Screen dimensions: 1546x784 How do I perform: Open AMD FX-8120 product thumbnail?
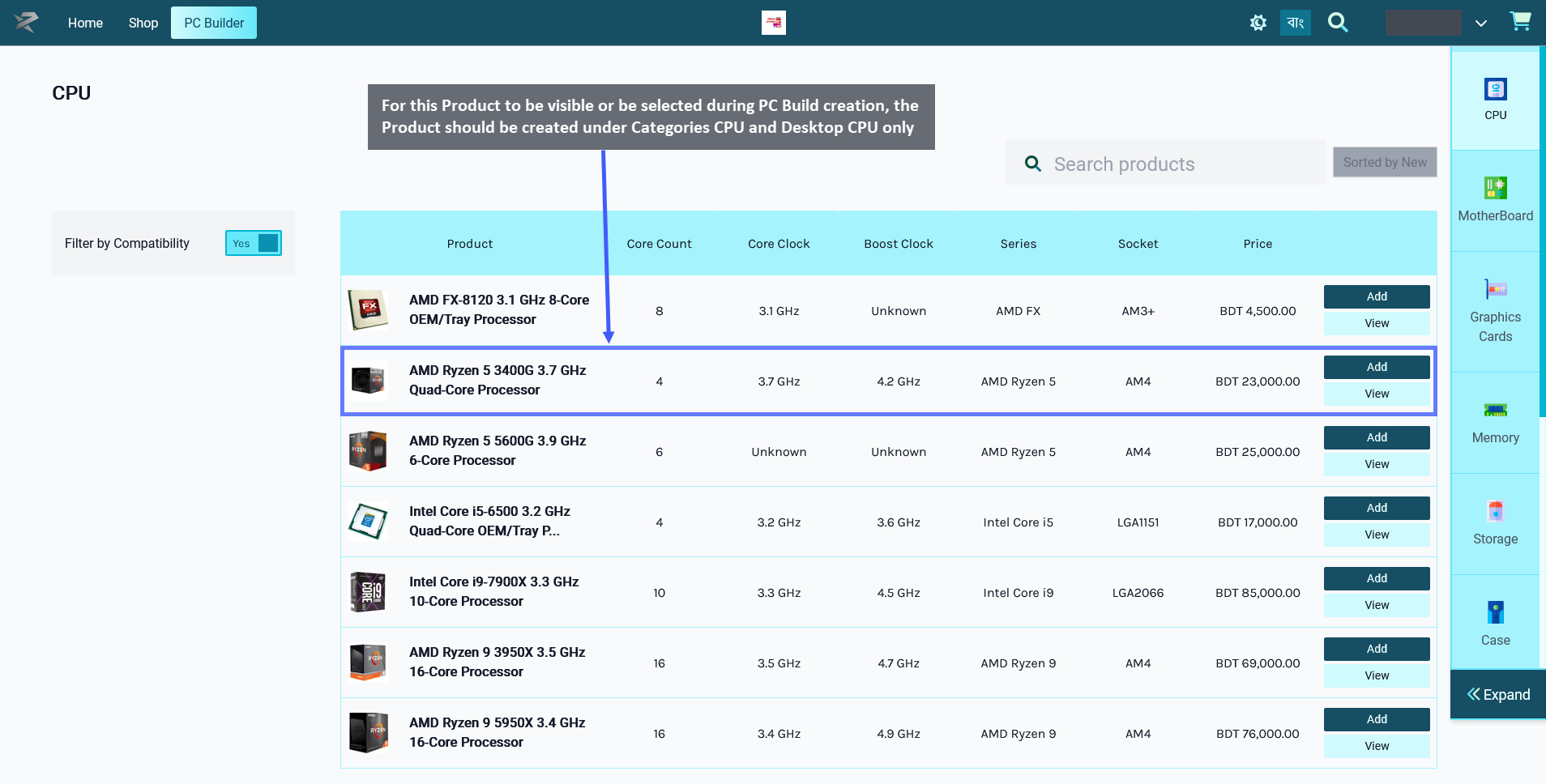click(x=368, y=309)
